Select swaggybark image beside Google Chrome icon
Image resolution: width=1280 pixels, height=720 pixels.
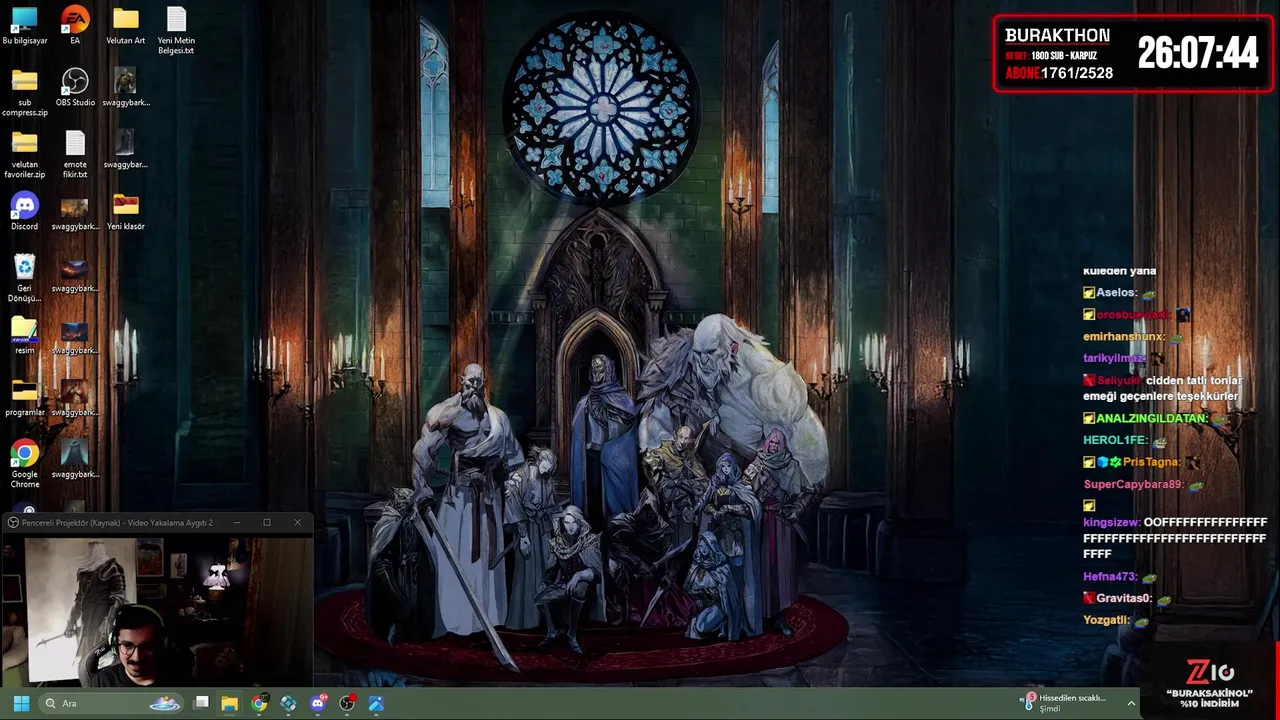75,460
